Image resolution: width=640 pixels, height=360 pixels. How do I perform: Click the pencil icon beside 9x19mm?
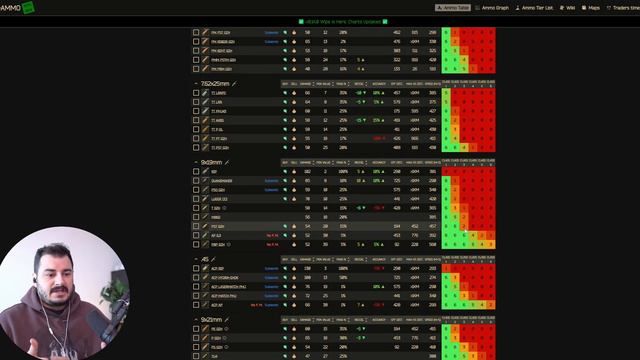(227, 162)
